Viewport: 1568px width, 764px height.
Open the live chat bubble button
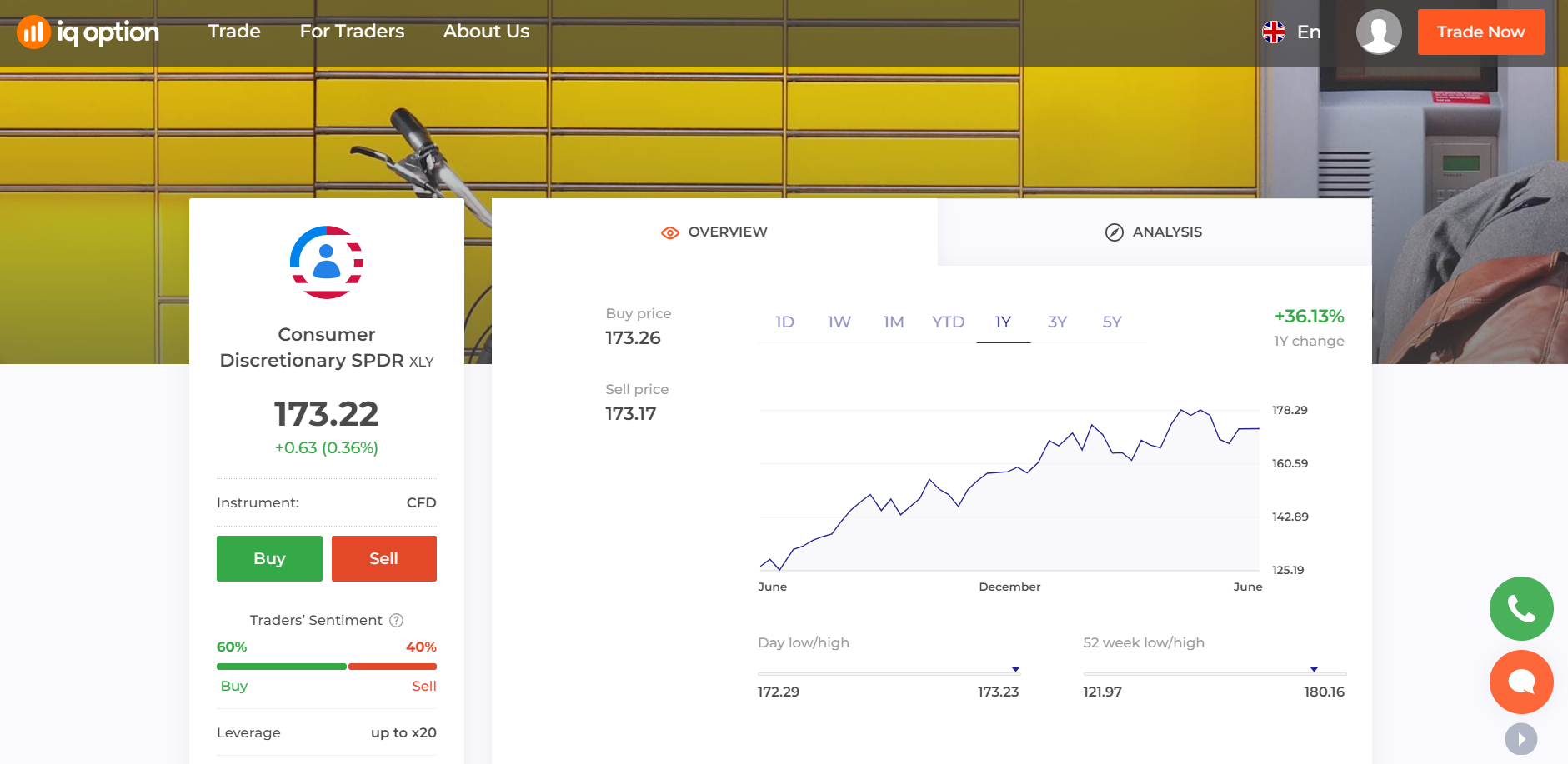(x=1521, y=682)
